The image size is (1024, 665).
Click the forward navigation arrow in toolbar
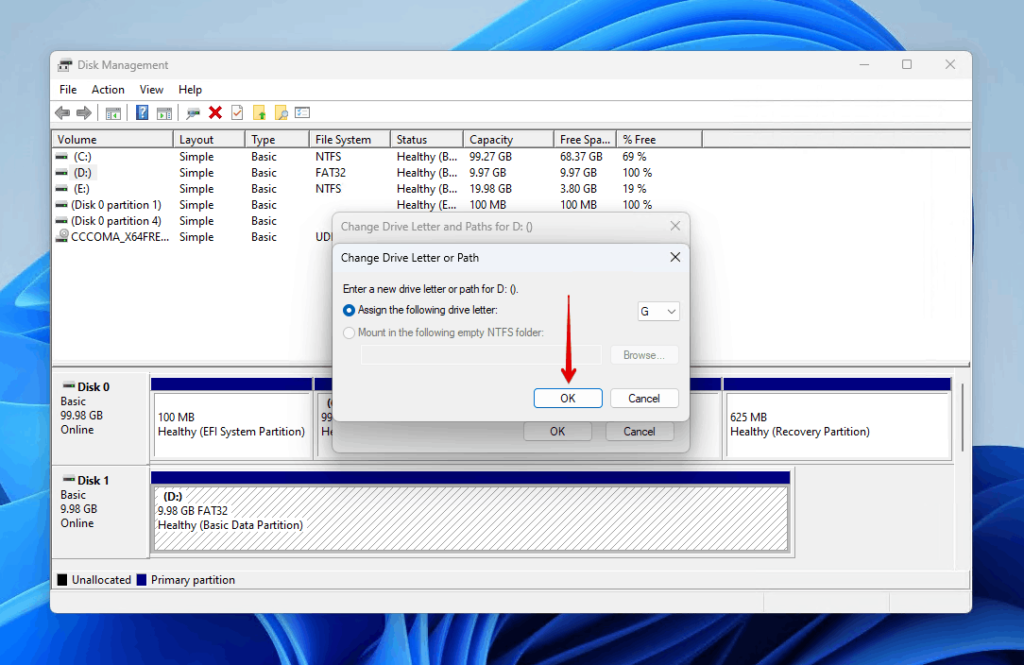[85, 112]
